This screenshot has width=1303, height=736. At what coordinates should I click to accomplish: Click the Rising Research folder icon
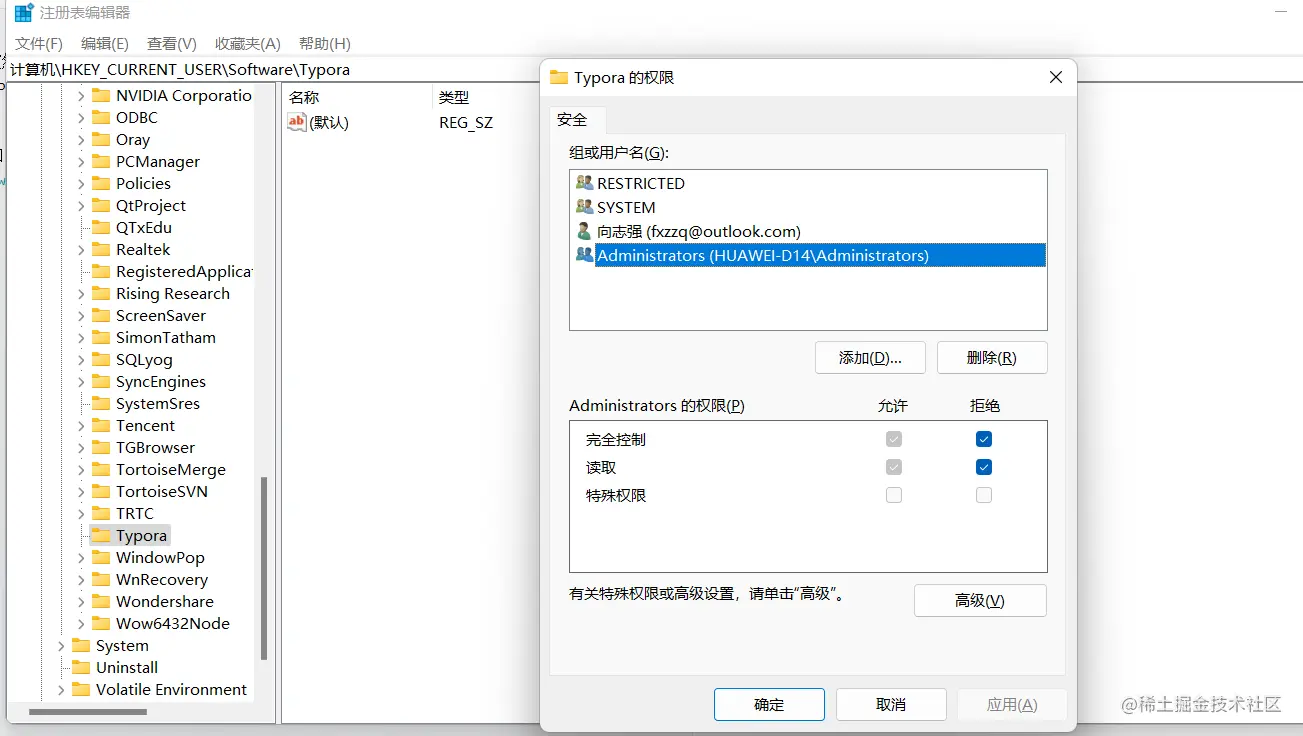click(101, 293)
